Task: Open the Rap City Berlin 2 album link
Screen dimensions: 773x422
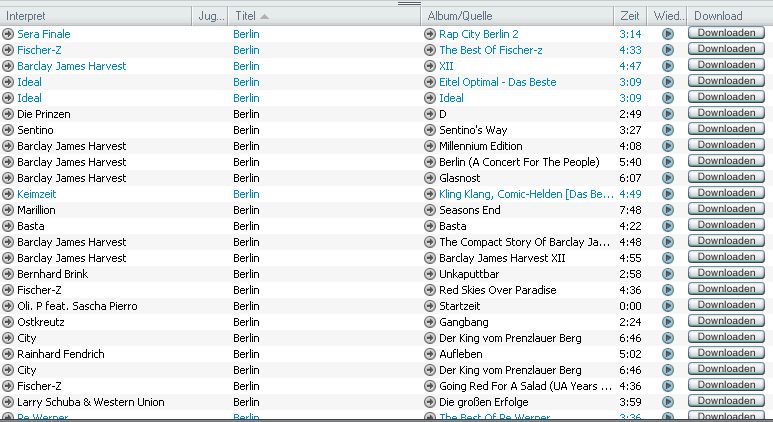Action: click(479, 34)
